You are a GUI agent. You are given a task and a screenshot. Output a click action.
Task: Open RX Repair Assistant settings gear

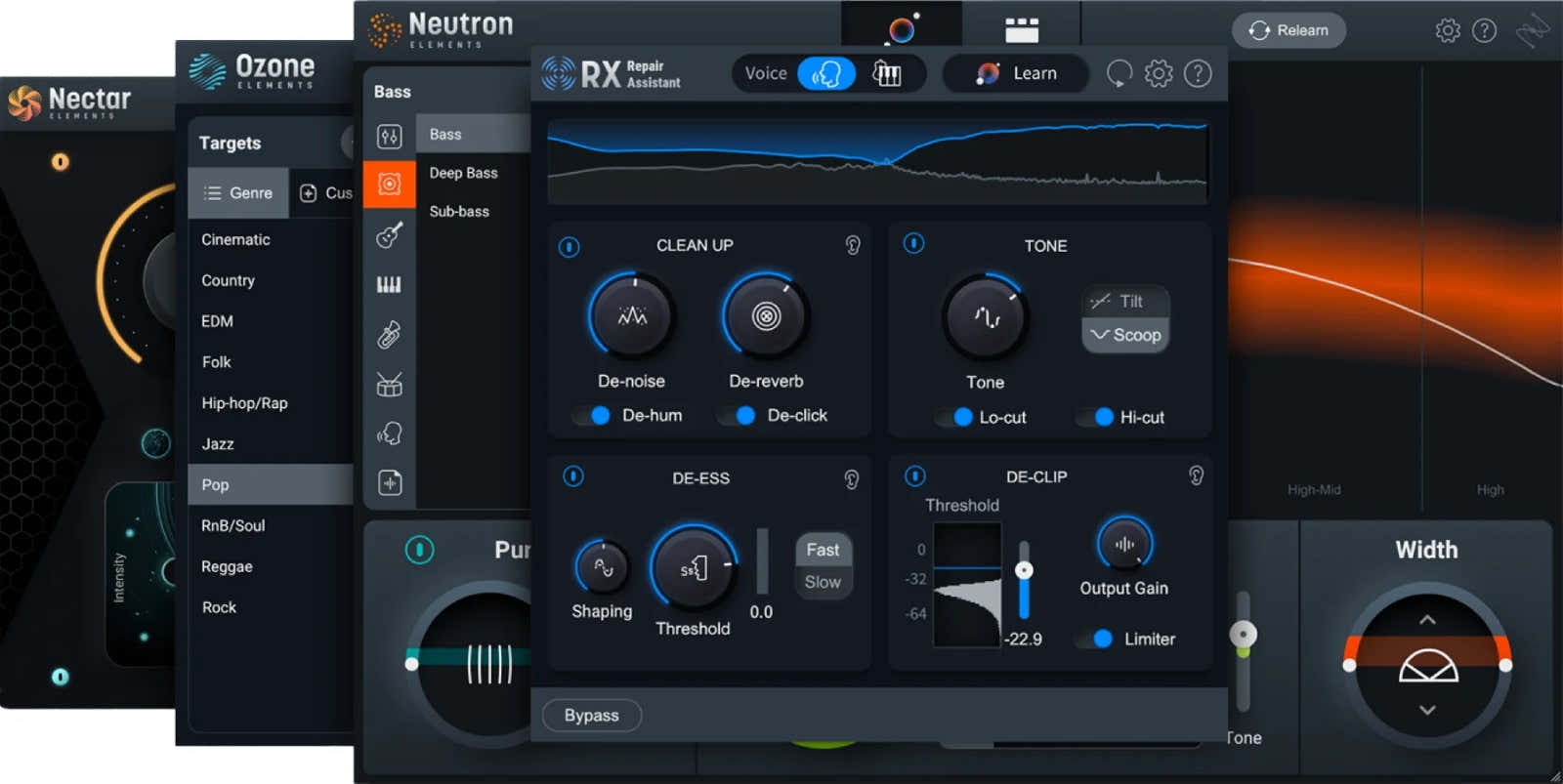(1159, 73)
